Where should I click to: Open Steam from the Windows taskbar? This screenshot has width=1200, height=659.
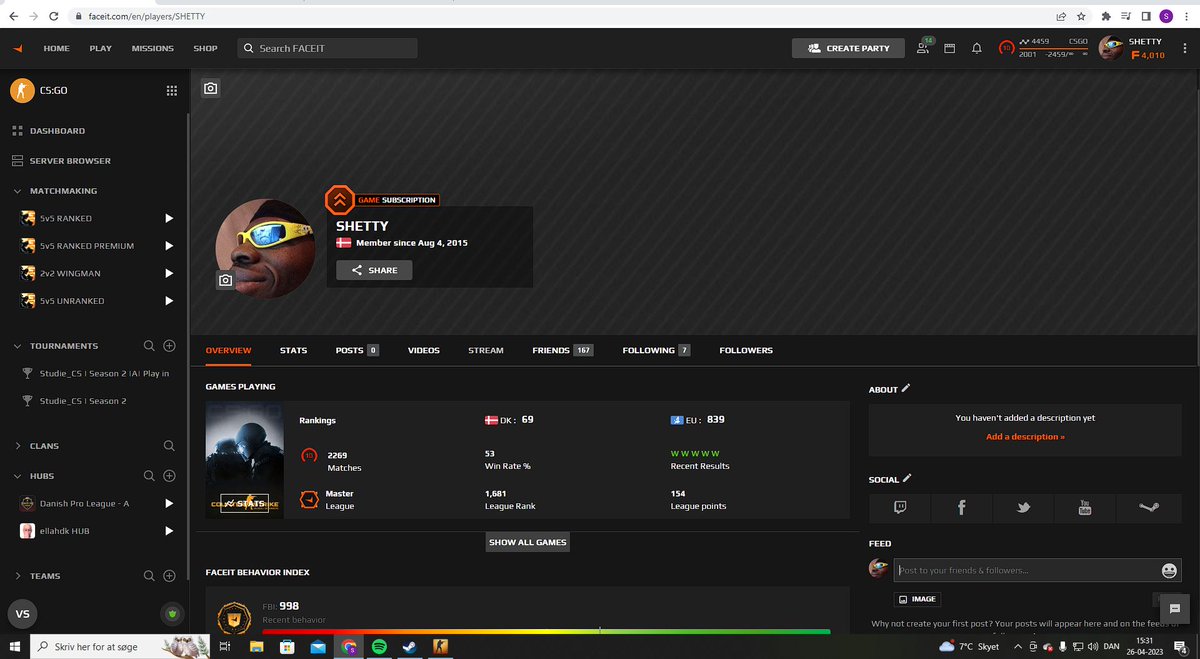pyautogui.click(x=410, y=647)
